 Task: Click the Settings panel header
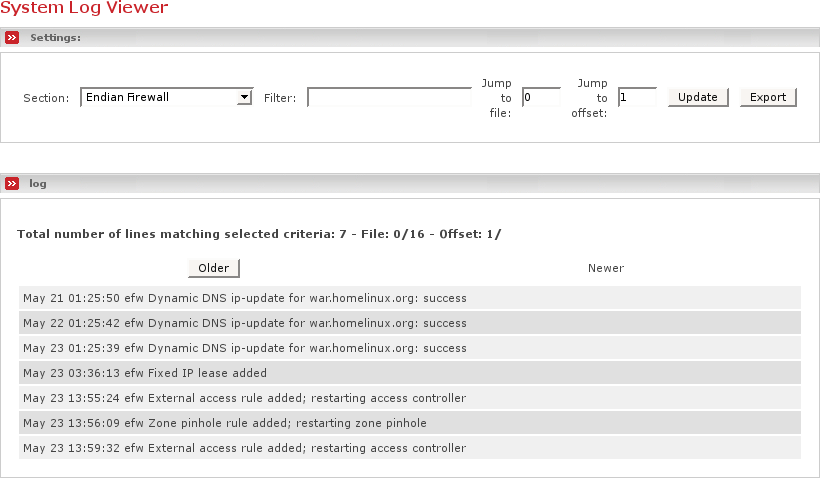56,38
